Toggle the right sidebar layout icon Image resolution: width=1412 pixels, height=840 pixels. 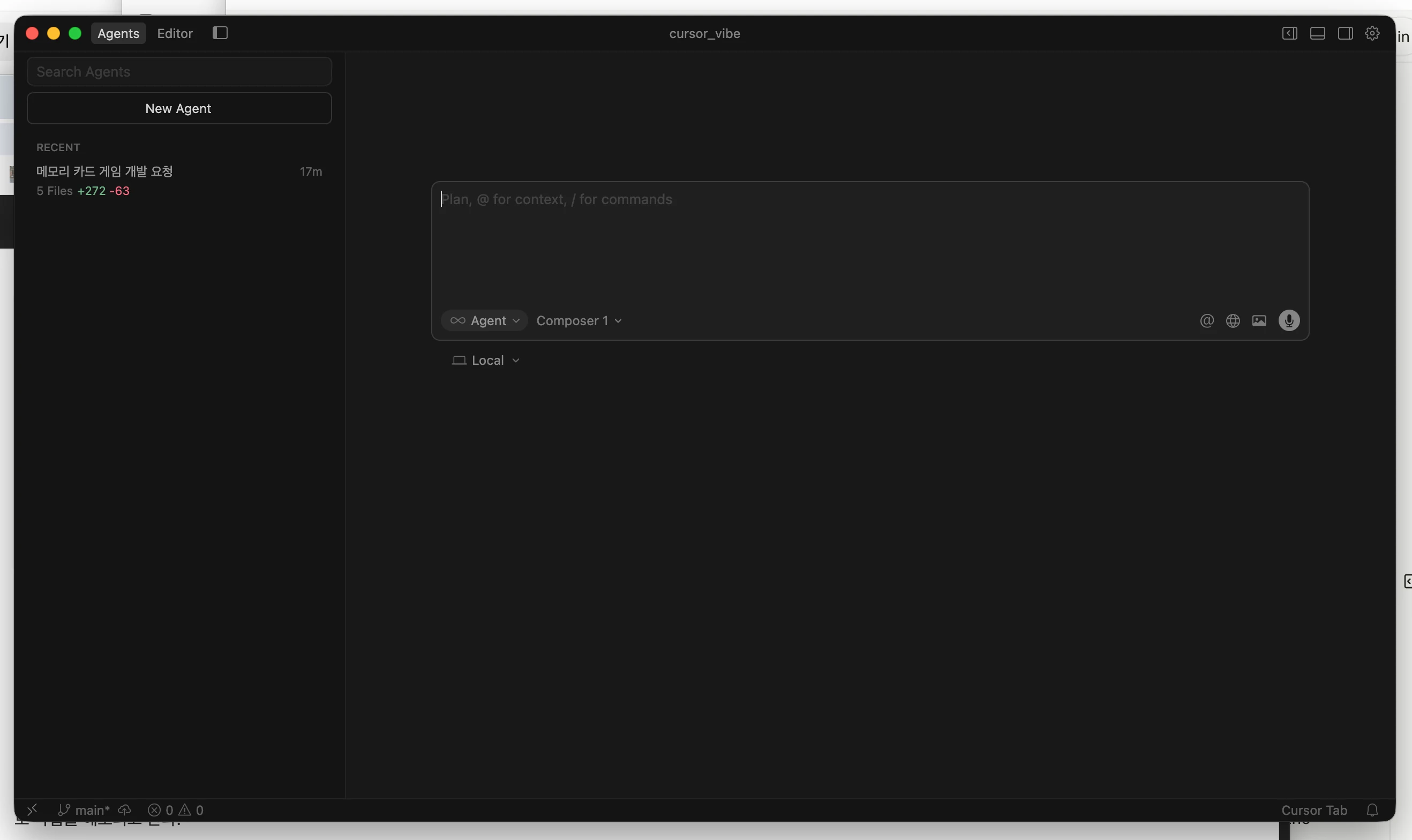[1345, 33]
